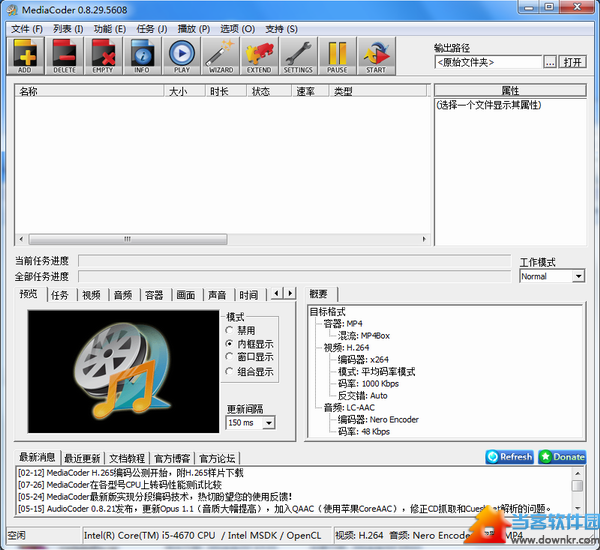Select the 容器: MP4 tree item
600x550 pixels.
tap(343, 324)
